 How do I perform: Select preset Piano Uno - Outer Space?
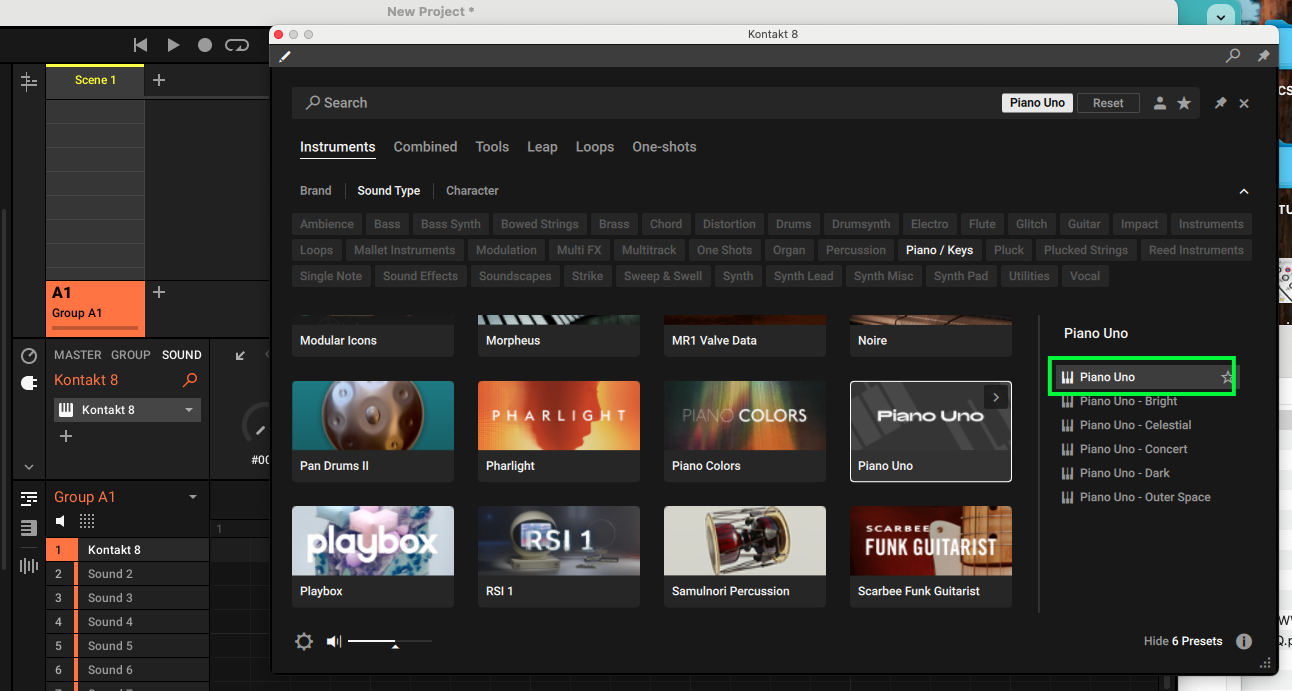pyautogui.click(x=1145, y=497)
